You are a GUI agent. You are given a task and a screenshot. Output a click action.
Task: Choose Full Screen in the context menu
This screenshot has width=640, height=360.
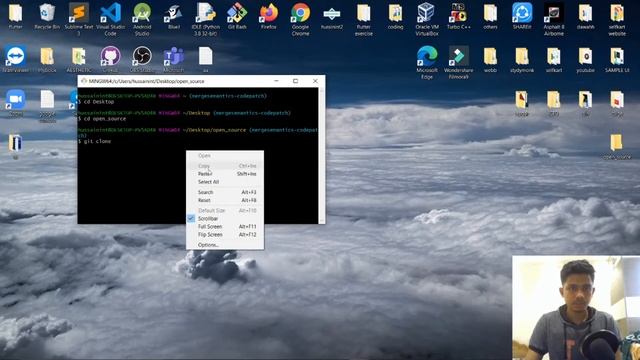225,226
